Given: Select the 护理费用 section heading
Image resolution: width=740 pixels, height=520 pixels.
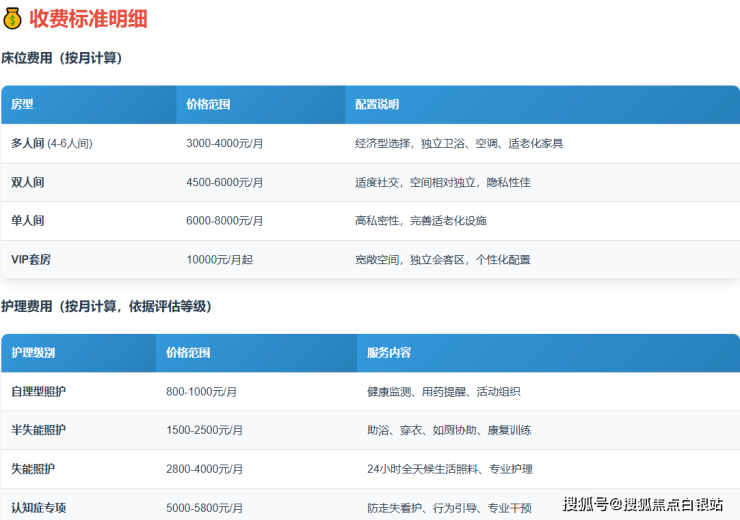Looking at the screenshot, I should pyautogui.click(x=106, y=306).
